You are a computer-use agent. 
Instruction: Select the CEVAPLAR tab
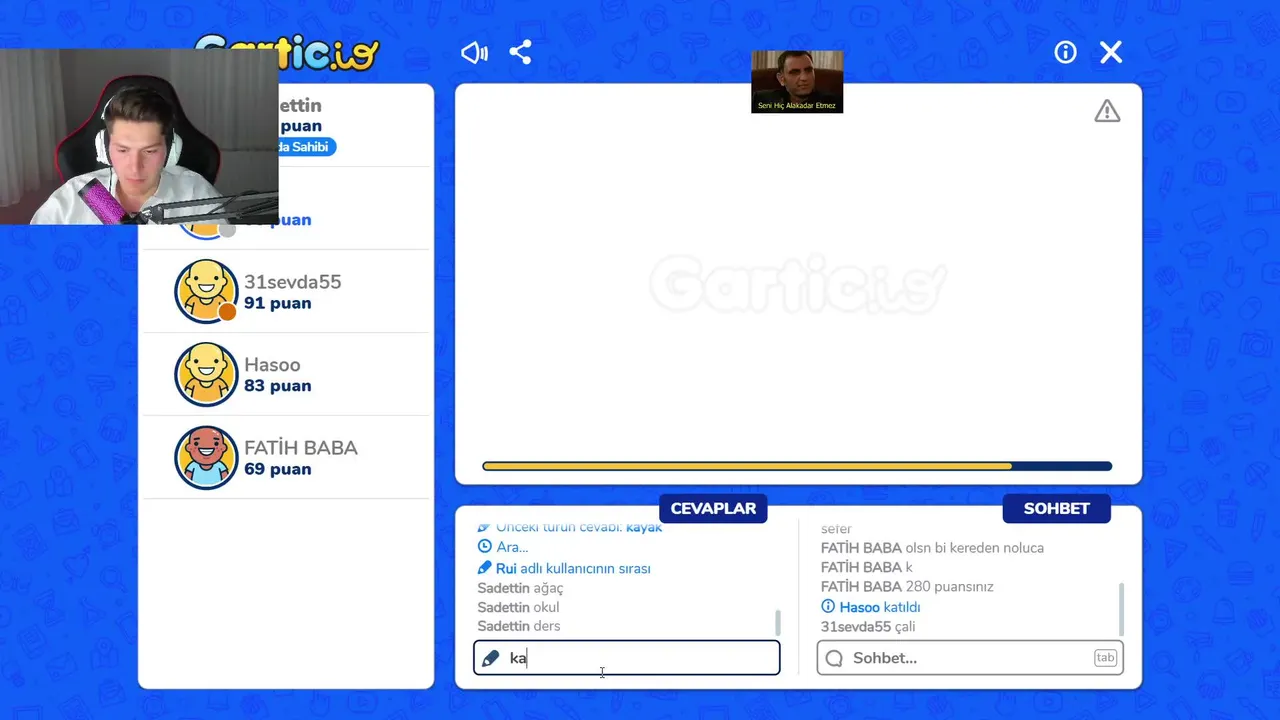[713, 508]
